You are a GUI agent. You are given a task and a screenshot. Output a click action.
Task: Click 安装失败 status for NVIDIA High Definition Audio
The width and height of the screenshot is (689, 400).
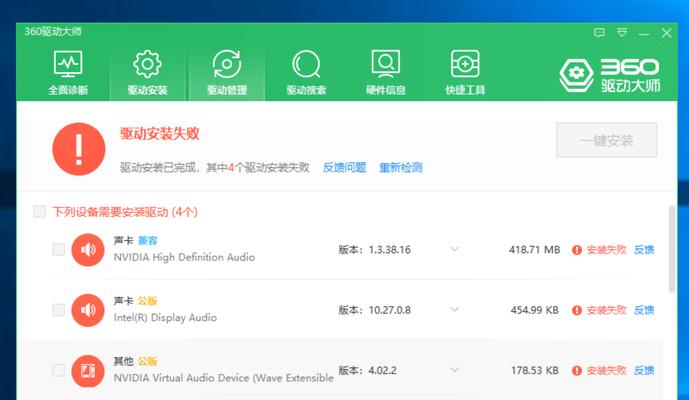coord(606,250)
